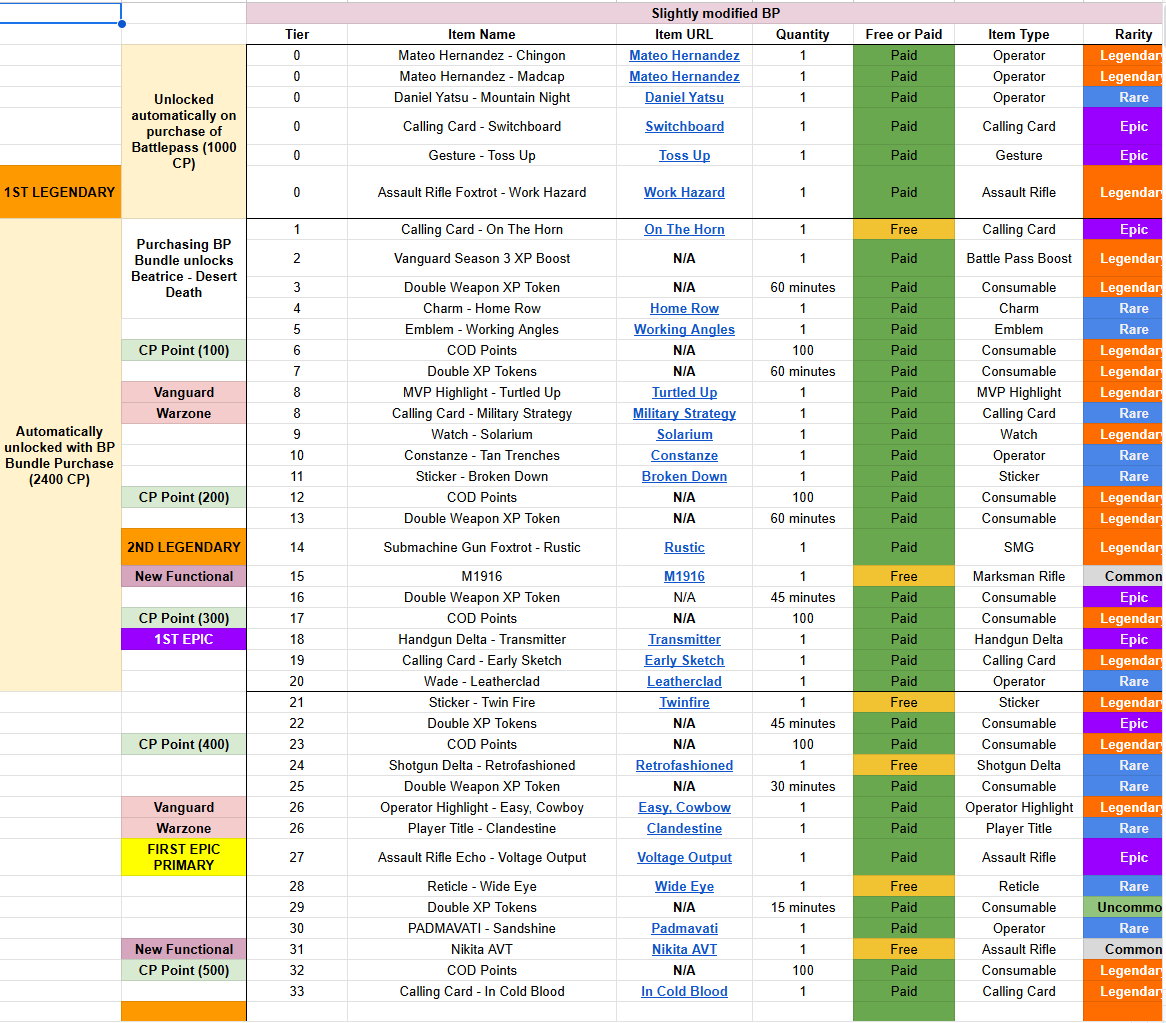
Task: Follow the In Cold Blood link
Action: click(x=684, y=992)
